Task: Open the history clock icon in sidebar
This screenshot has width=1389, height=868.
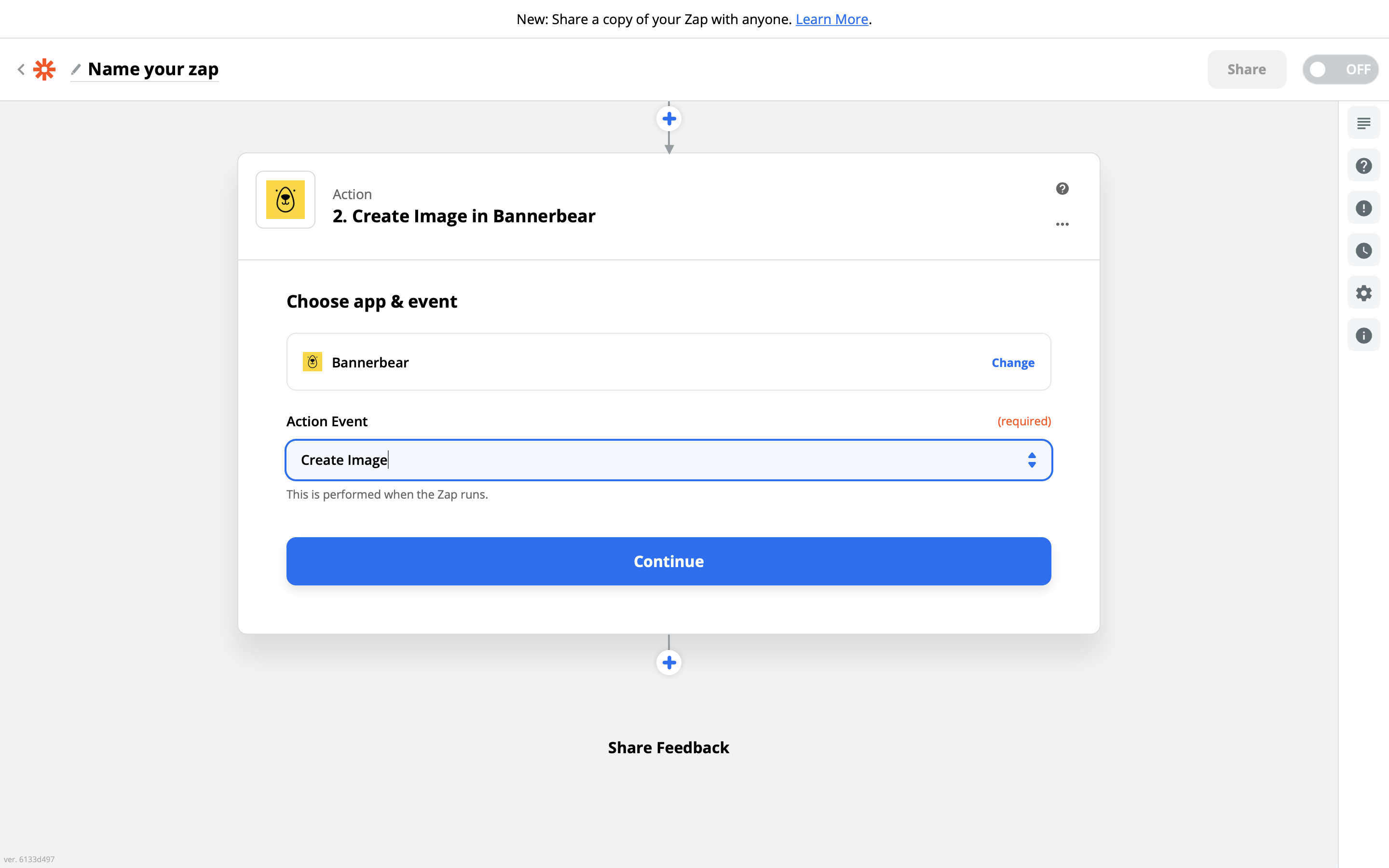Action: pos(1364,250)
